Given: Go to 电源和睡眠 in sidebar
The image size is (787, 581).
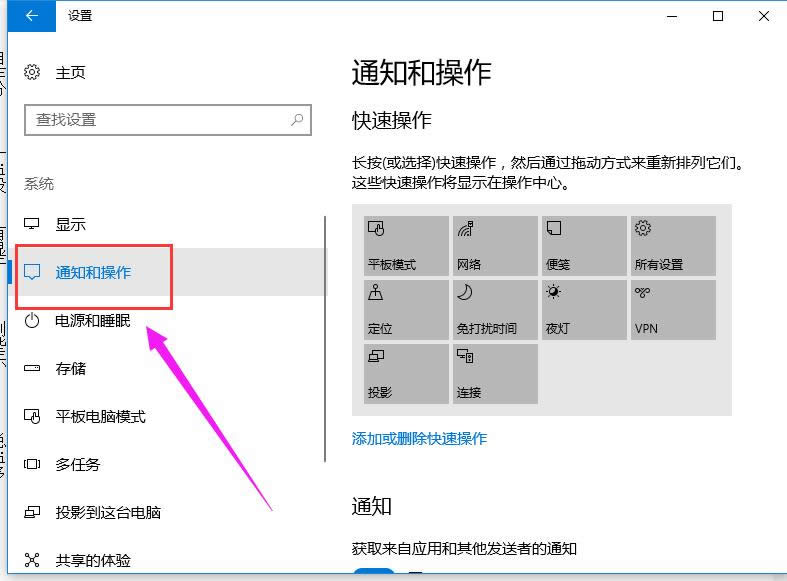Looking at the screenshot, I should 92,320.
